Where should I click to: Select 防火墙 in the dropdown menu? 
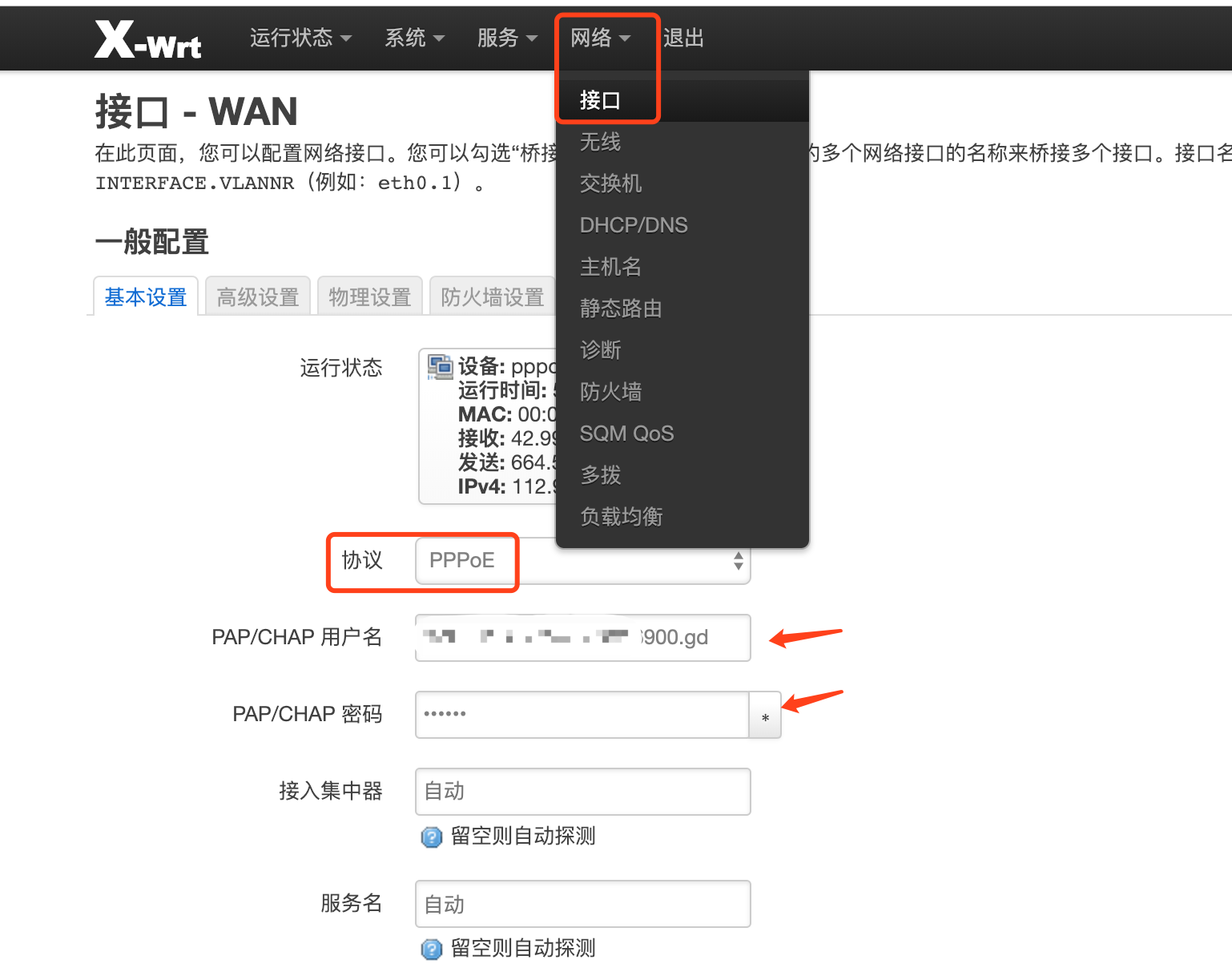pos(610,392)
